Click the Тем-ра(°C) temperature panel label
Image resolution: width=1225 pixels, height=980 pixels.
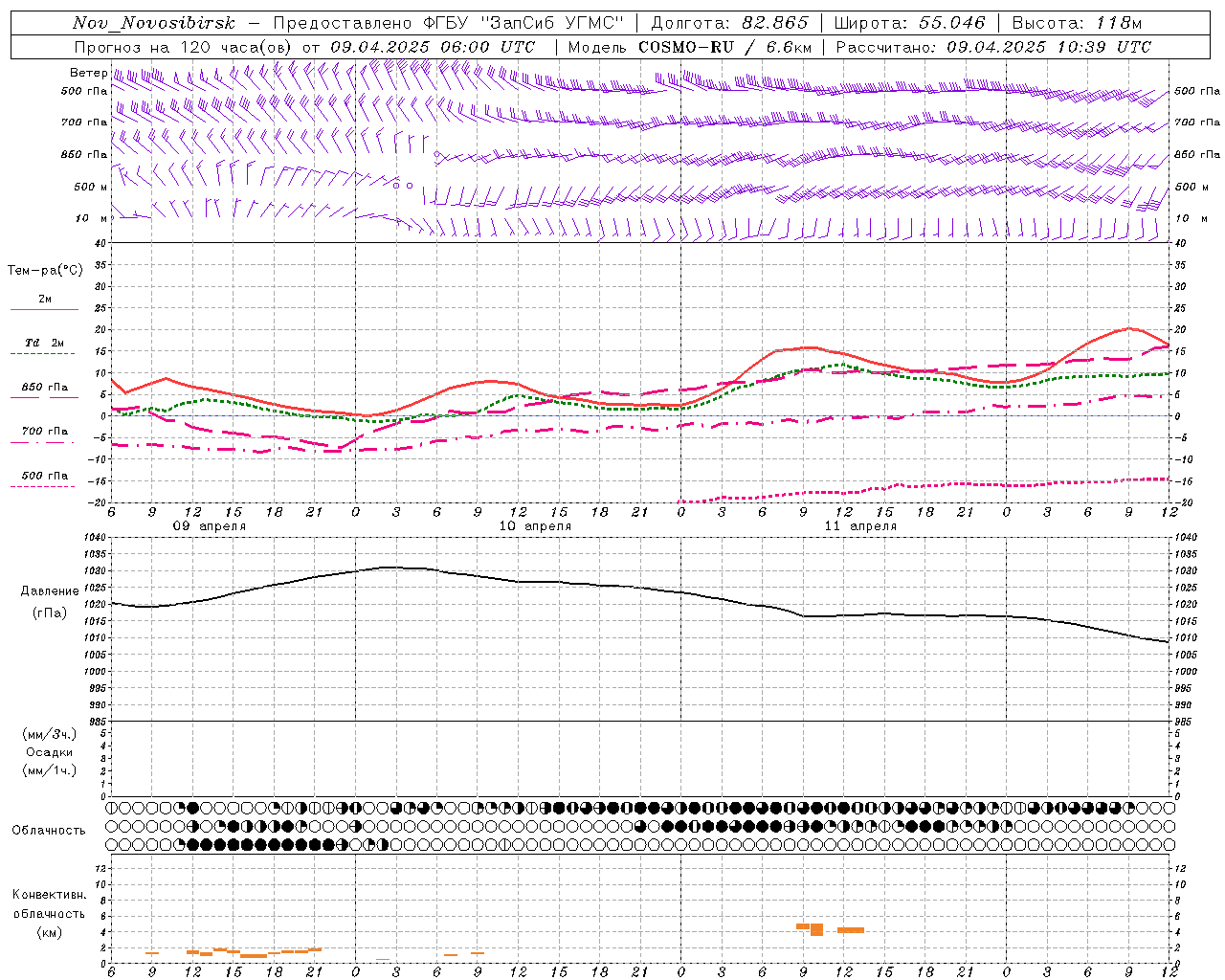(x=45, y=271)
